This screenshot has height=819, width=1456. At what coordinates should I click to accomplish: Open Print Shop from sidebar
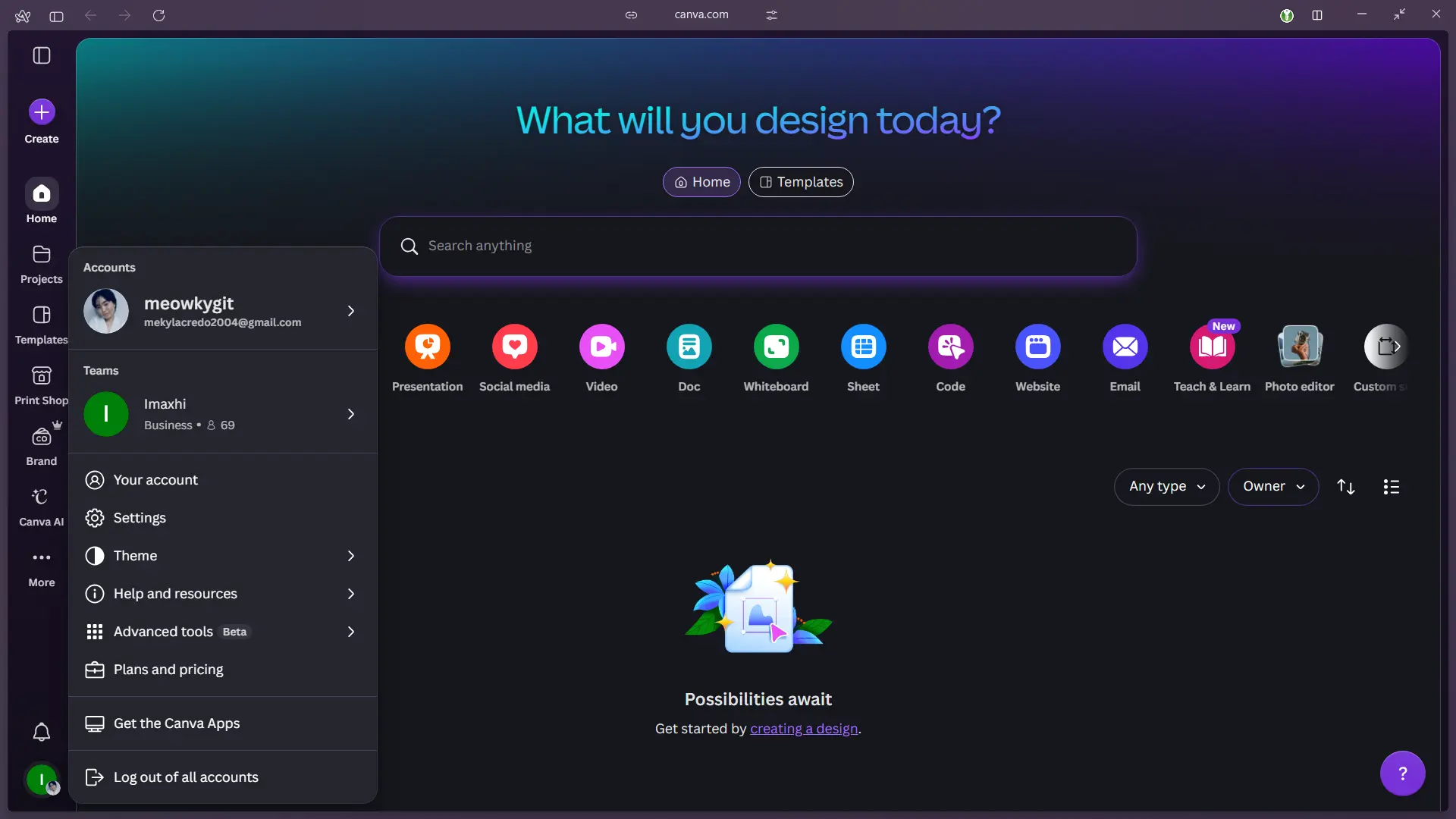point(42,385)
